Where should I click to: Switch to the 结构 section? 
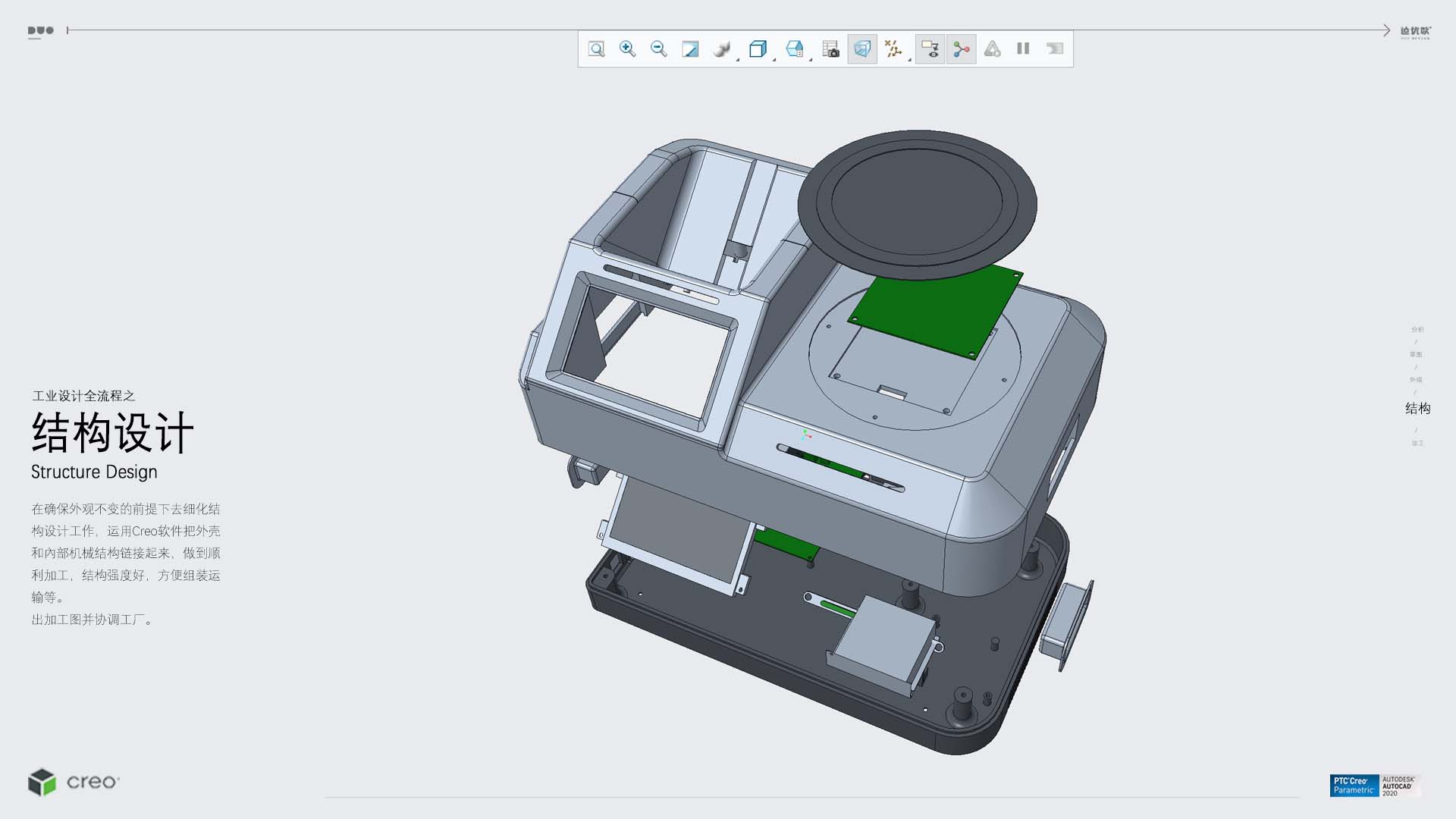(1417, 409)
